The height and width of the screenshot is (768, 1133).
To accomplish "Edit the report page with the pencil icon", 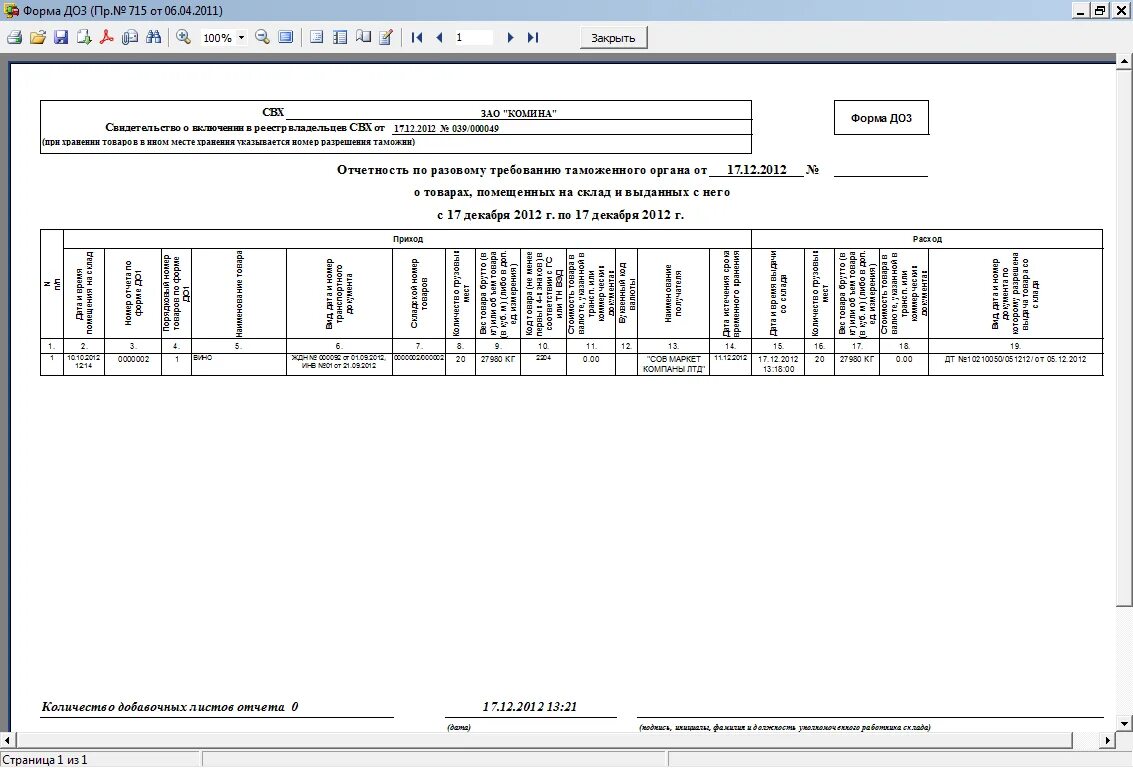I will [386, 38].
